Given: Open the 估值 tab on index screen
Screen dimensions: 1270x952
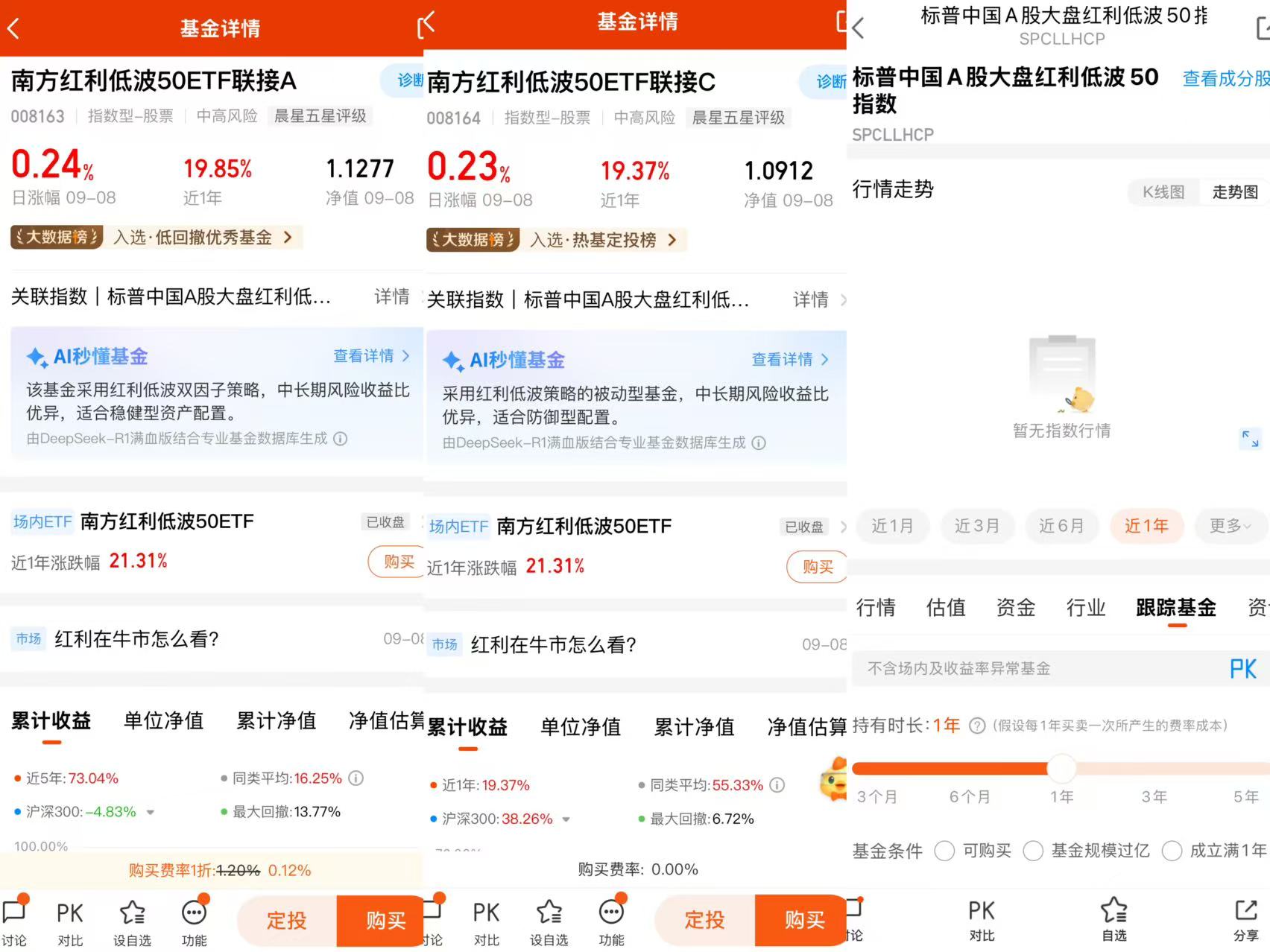Looking at the screenshot, I should pos(946,608).
